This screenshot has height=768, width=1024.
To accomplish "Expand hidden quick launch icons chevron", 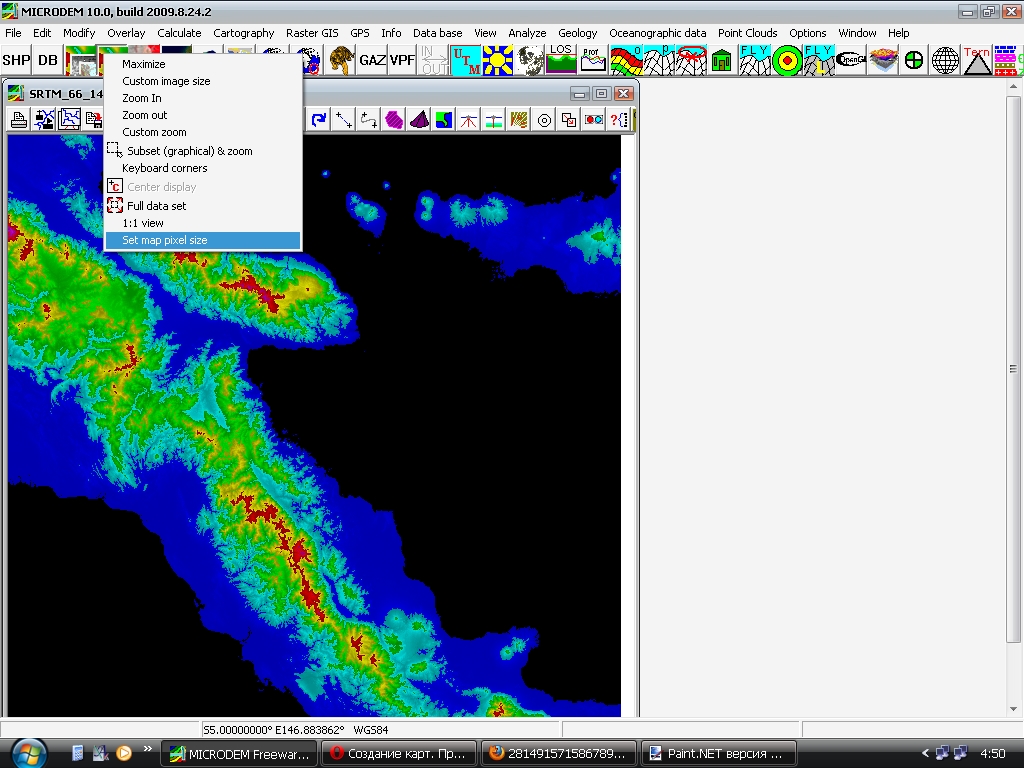I will [x=148, y=748].
